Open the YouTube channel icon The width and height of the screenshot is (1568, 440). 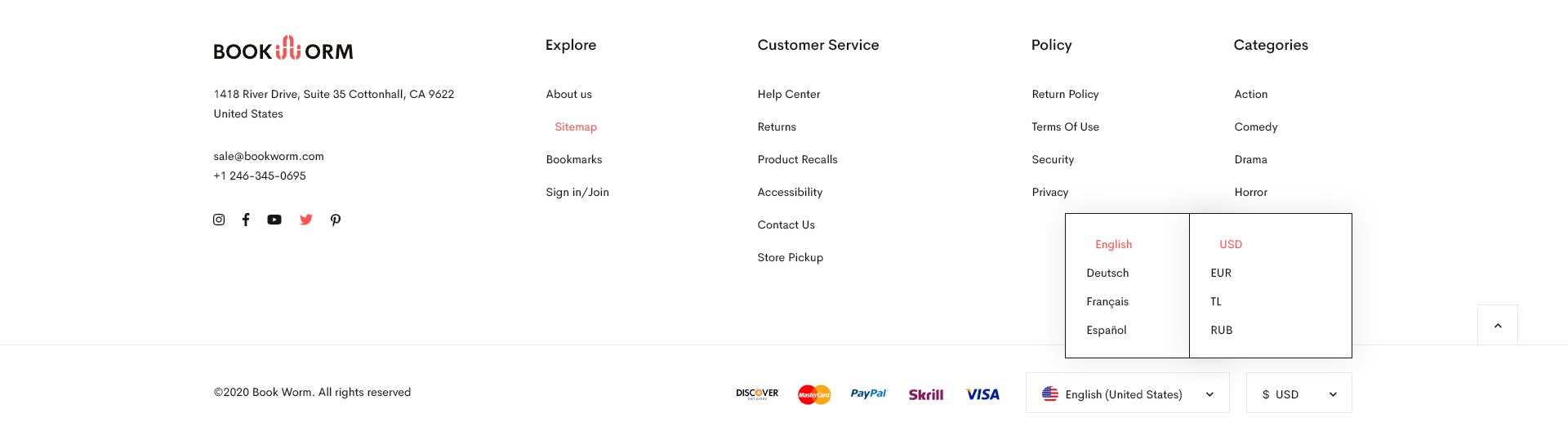[x=274, y=220]
